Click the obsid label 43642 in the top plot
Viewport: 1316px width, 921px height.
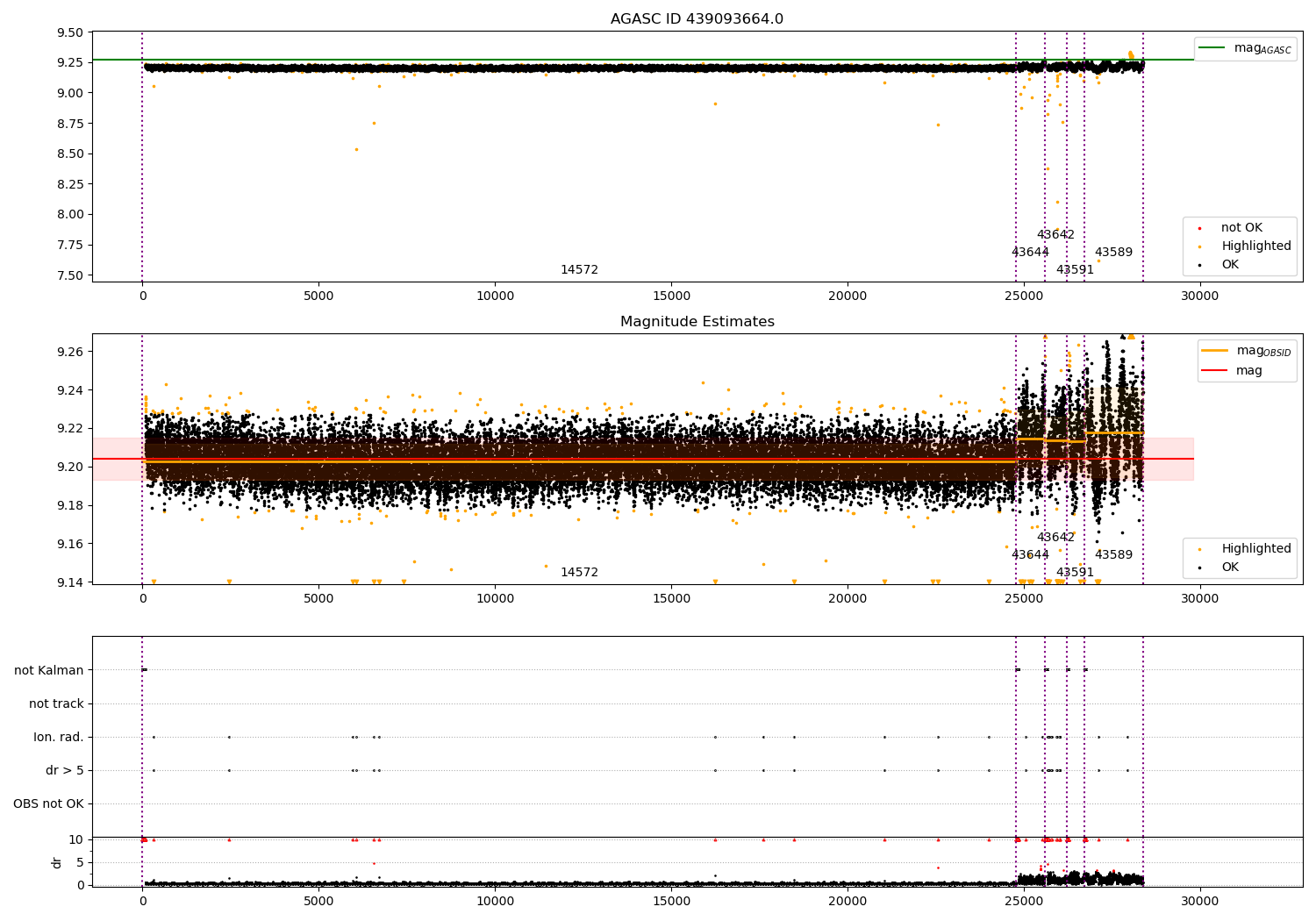pos(1055,235)
